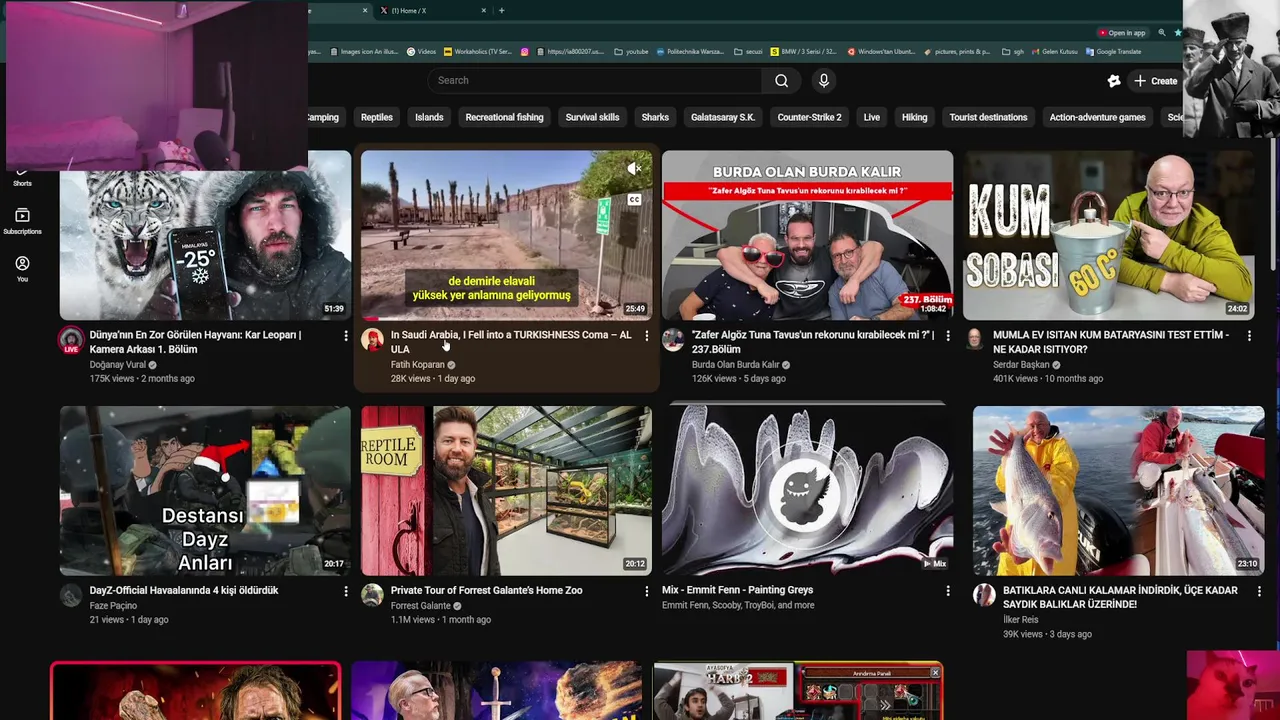Open Subscriptions in the YouTube sidebar
This screenshot has height=720, width=1280.
tap(22, 221)
